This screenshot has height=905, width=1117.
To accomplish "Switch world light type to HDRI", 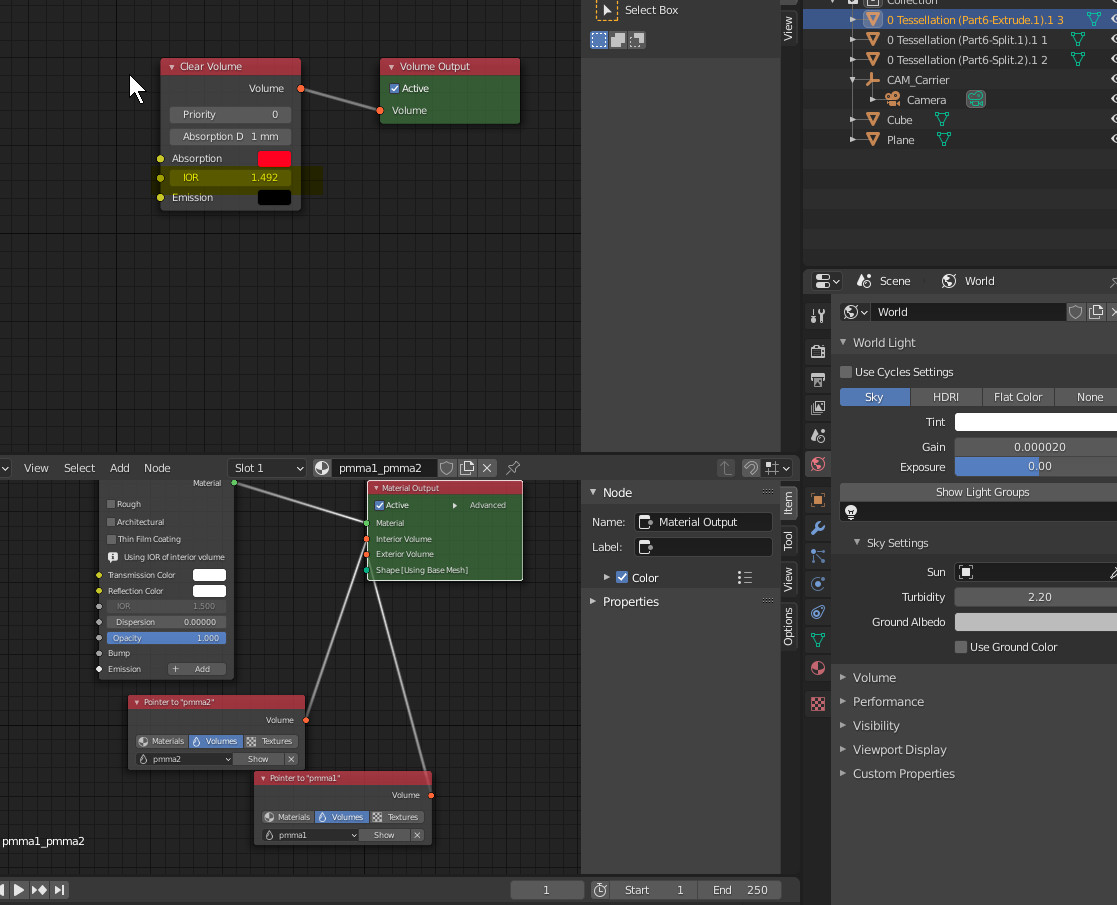I will [946, 397].
